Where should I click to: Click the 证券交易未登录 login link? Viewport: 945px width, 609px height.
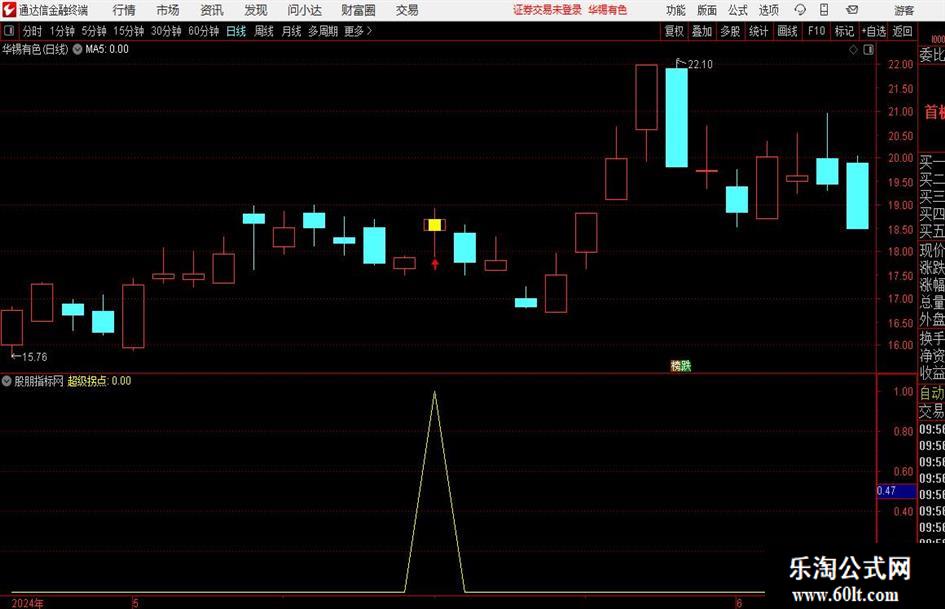547,10
